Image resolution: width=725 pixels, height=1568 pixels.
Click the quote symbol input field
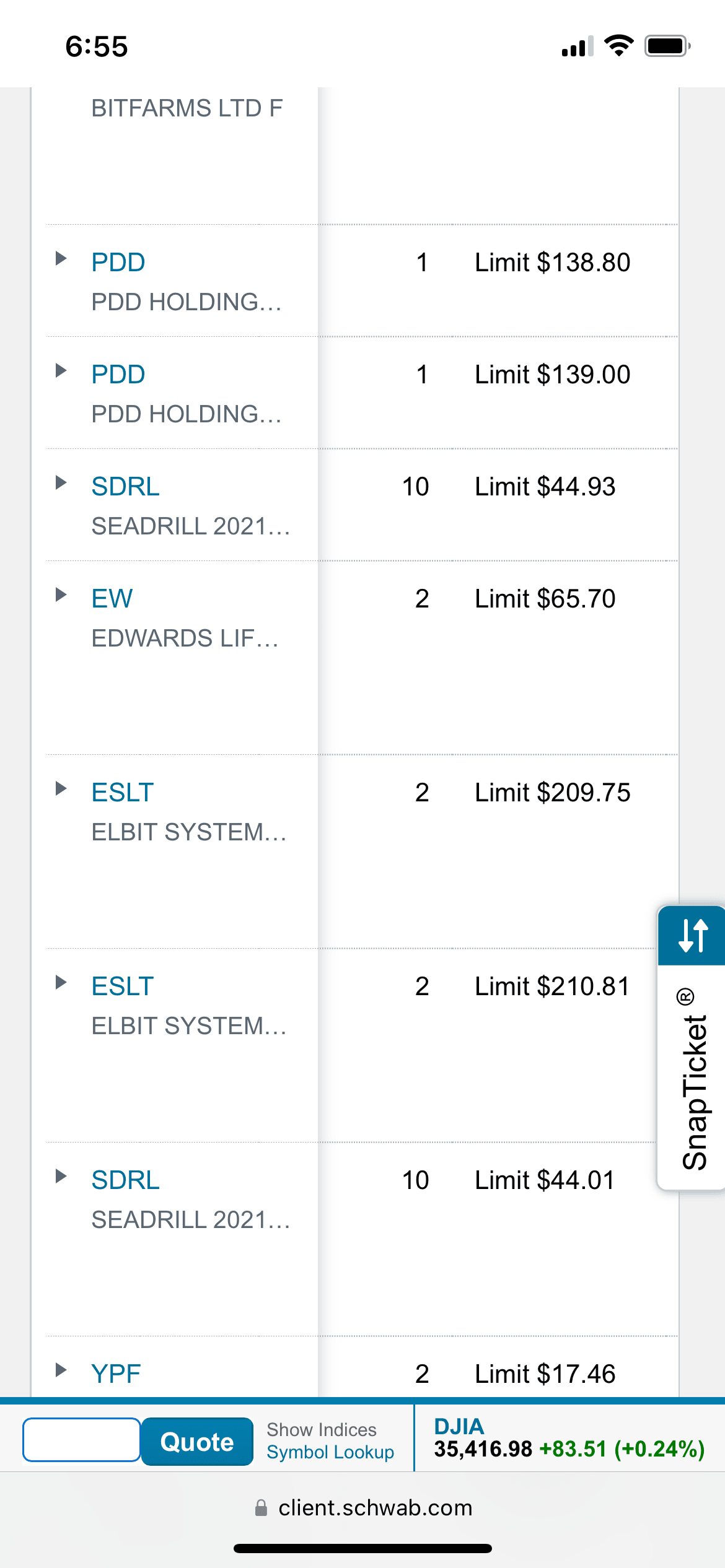tap(81, 1440)
